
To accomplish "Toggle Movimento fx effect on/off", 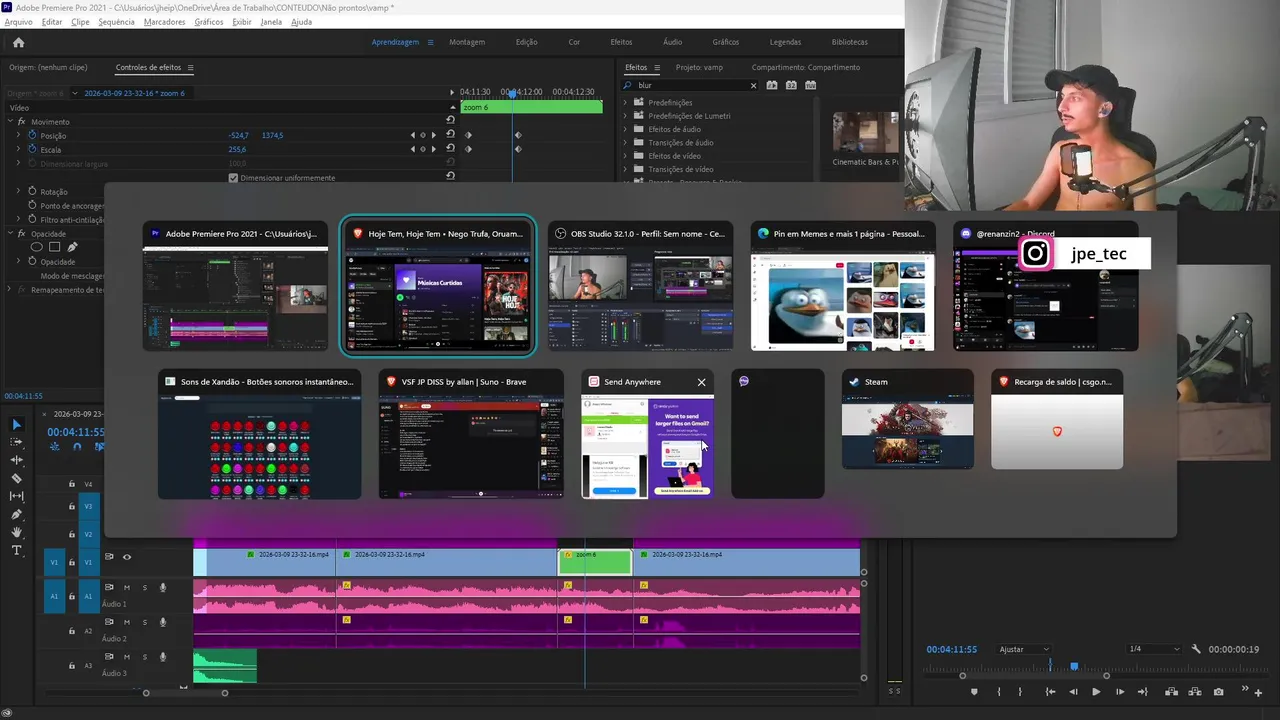I will (21, 121).
